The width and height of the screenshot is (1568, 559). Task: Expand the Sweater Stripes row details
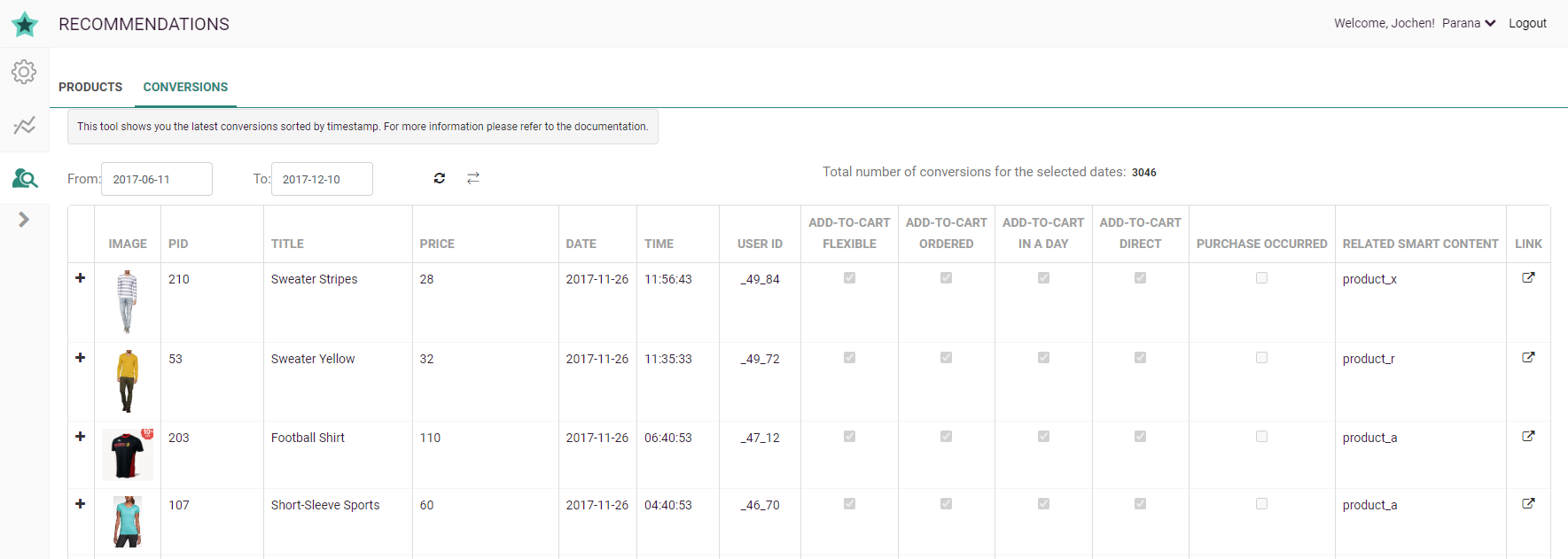pyautogui.click(x=81, y=278)
